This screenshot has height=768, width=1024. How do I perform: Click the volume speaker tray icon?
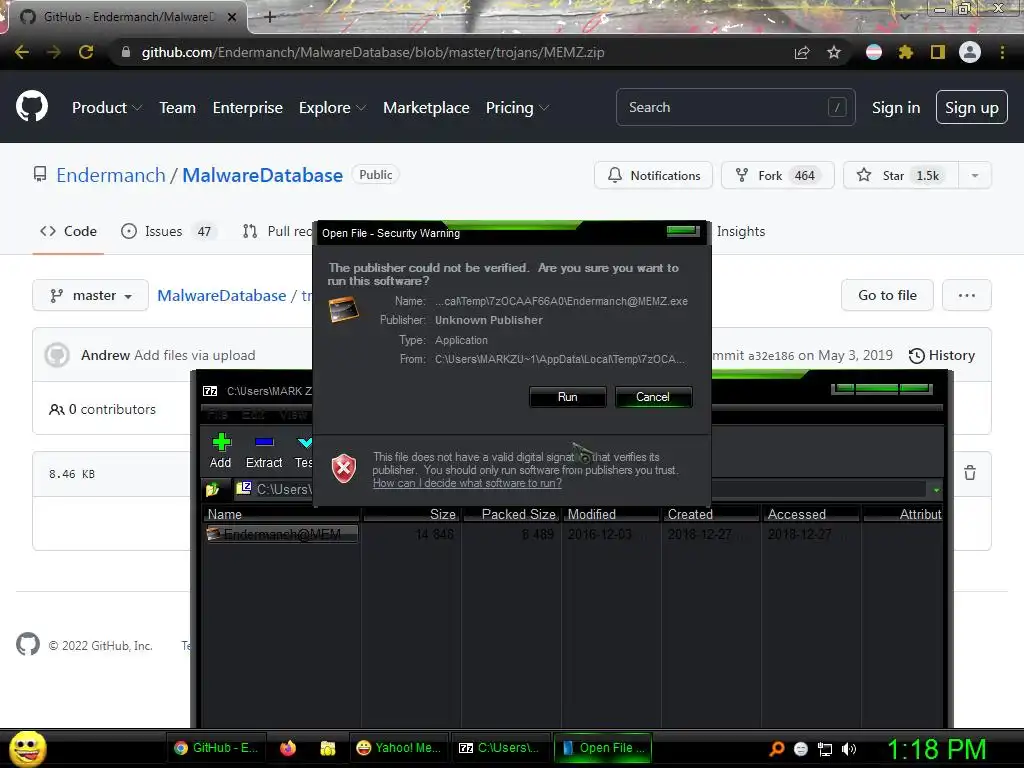coord(849,749)
